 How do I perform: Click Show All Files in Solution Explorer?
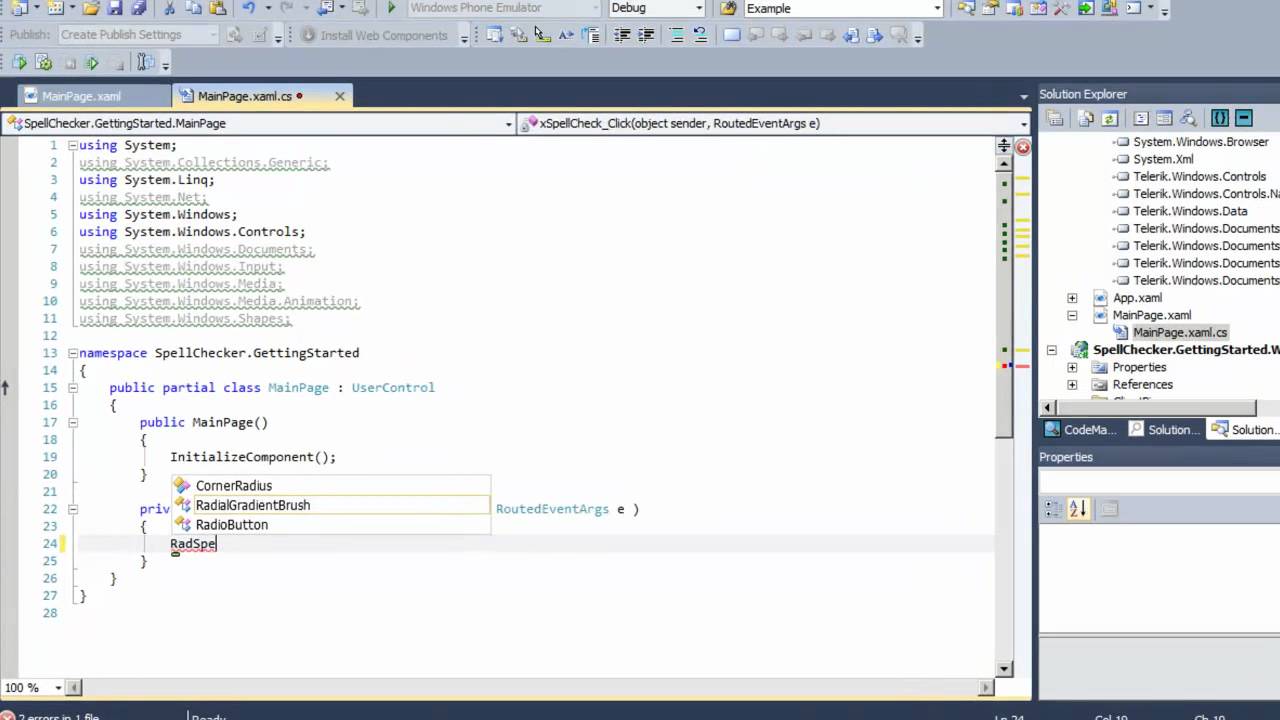[x=1086, y=118]
